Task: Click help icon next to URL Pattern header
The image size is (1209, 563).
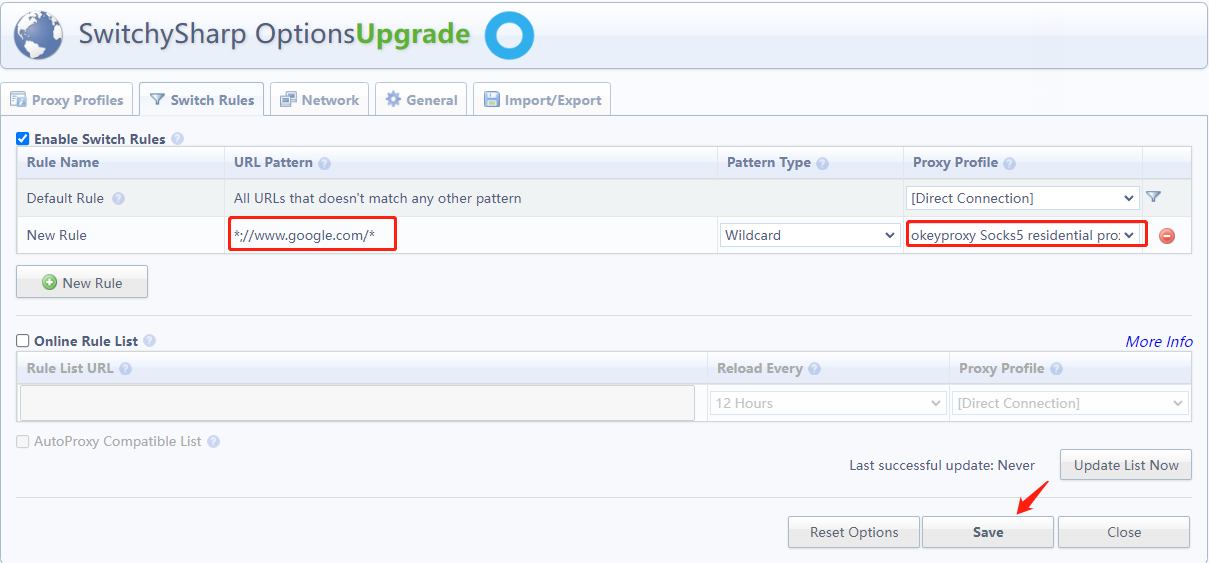Action: tap(324, 163)
